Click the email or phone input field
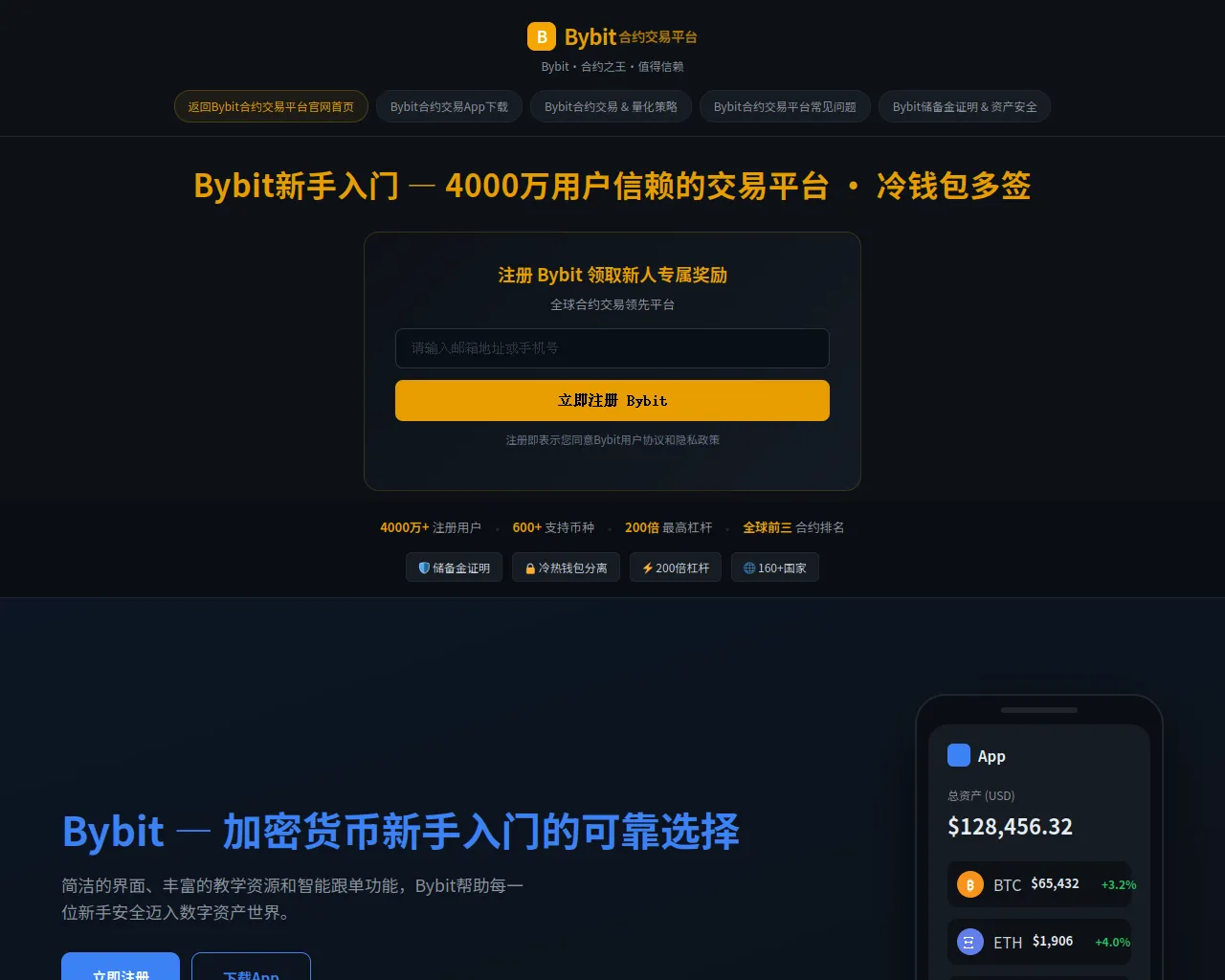The width and height of the screenshot is (1225, 980). (x=612, y=348)
